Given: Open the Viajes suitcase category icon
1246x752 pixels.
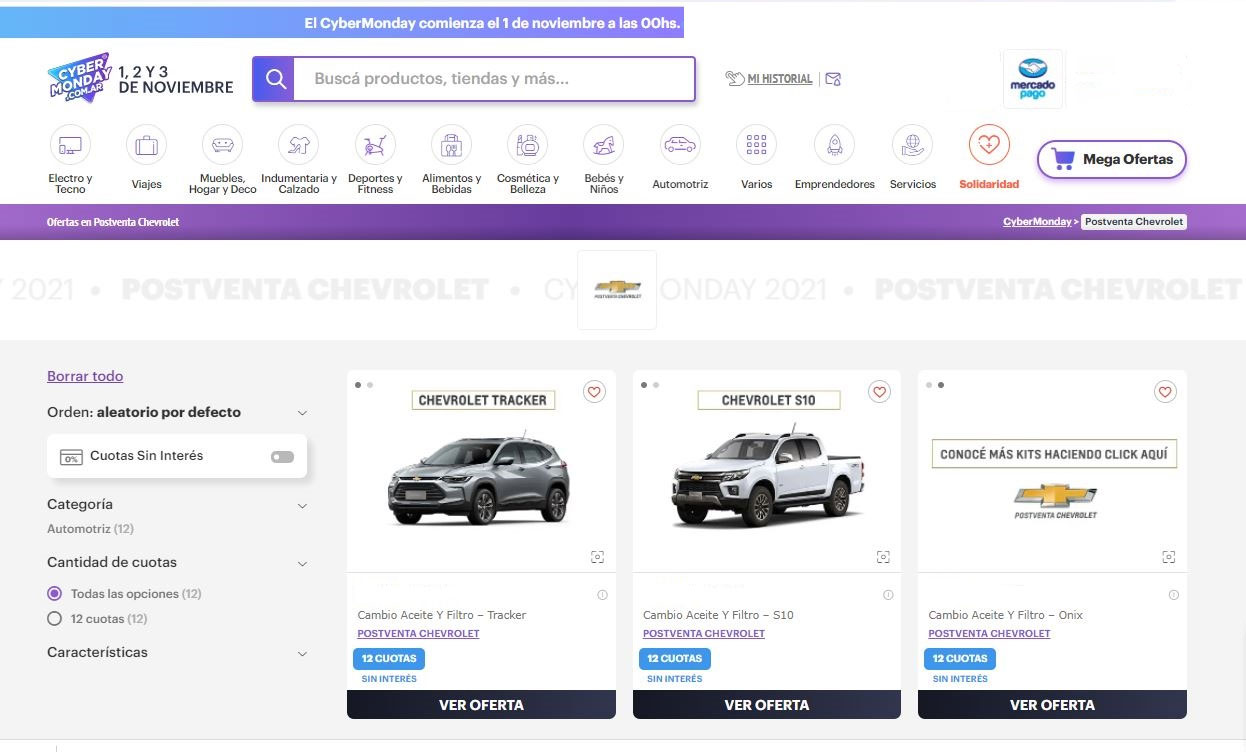Looking at the screenshot, I should pyautogui.click(x=146, y=146).
